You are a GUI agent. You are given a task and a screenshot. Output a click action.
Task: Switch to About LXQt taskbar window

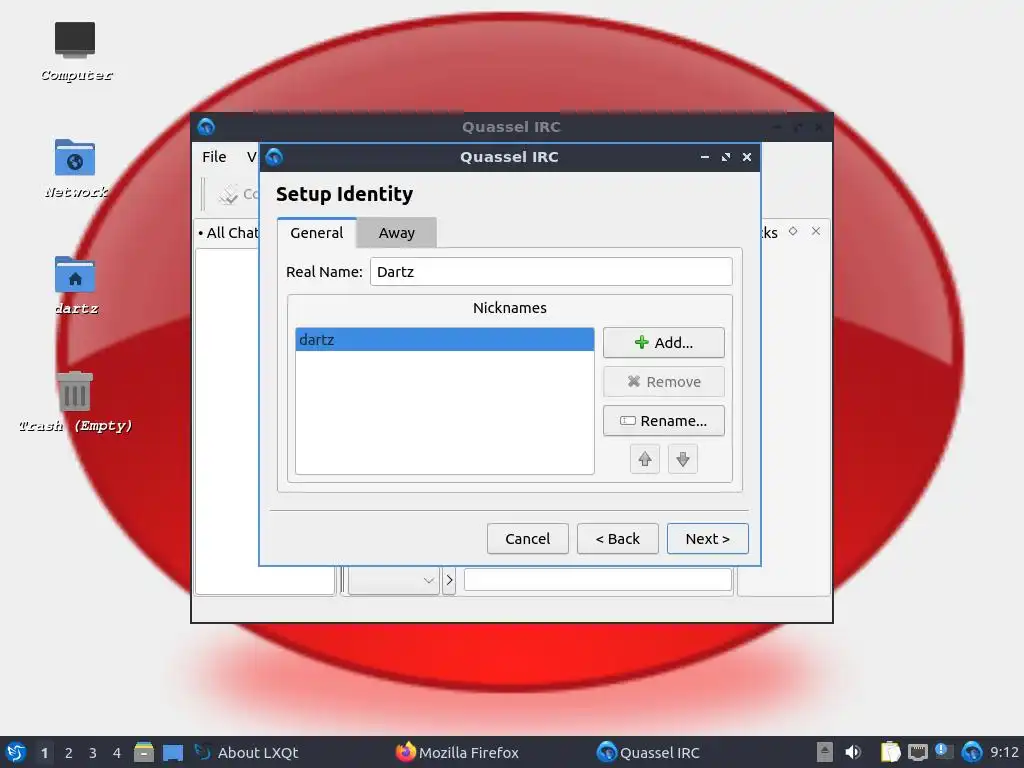coord(247,752)
